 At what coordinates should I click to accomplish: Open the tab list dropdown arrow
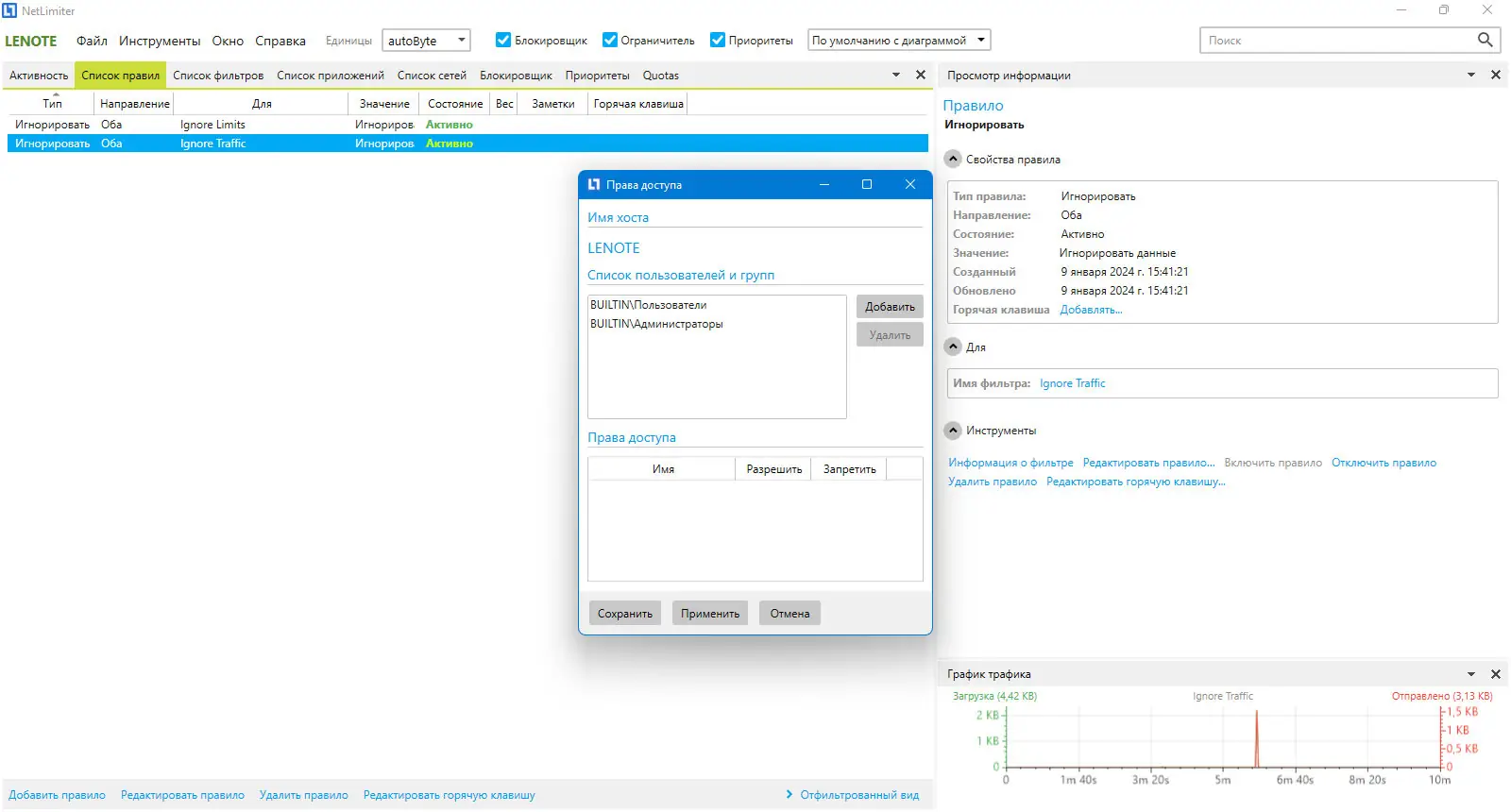[x=896, y=75]
